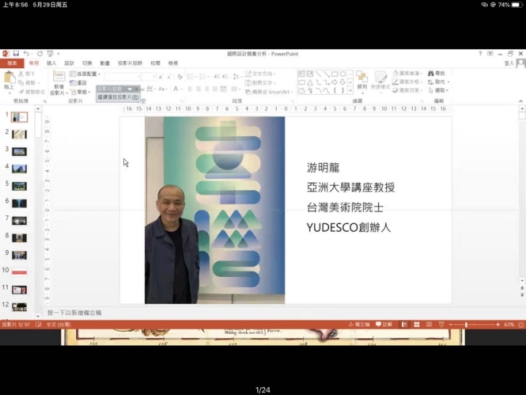
Task: Toggle the Notes (備忘稿) pane button
Action: 359,324
